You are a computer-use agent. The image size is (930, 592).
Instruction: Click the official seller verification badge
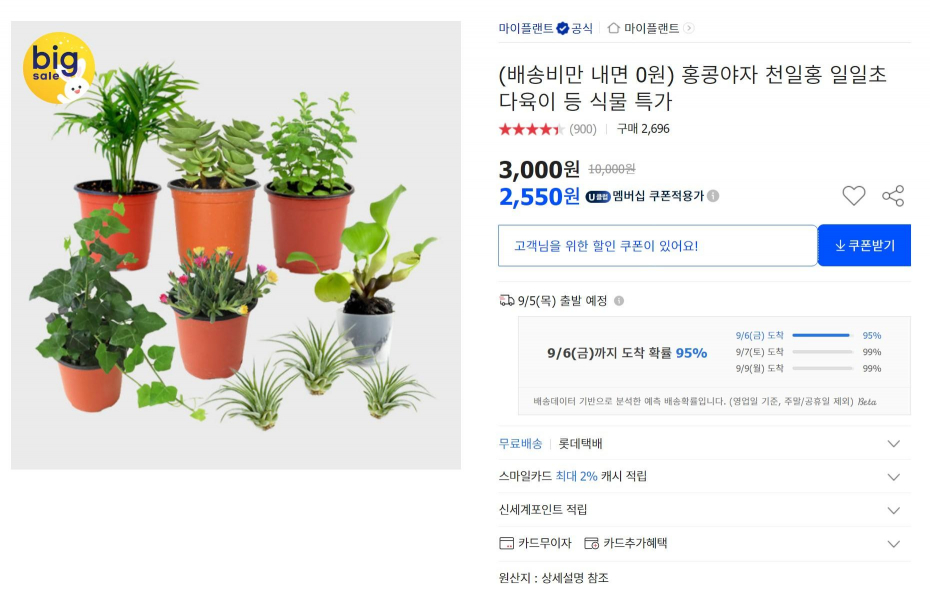click(x=563, y=27)
